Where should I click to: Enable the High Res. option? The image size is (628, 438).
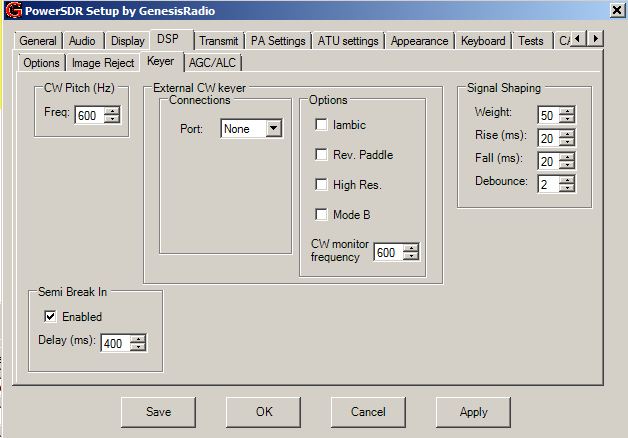point(321,185)
